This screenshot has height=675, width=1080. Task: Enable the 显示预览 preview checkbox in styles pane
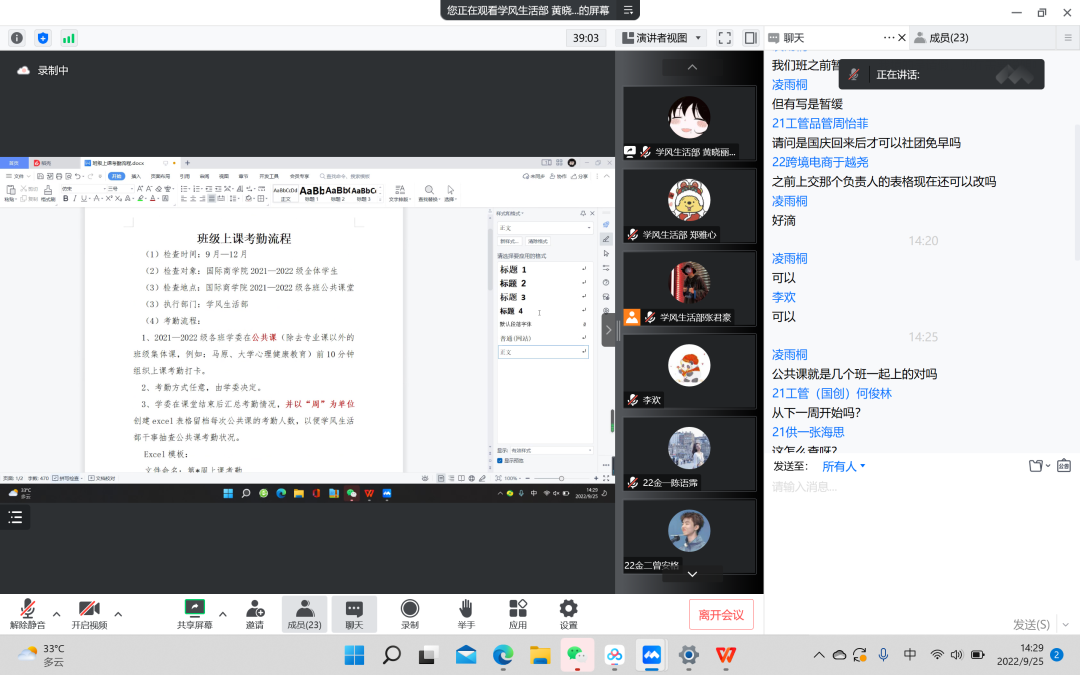click(501, 460)
